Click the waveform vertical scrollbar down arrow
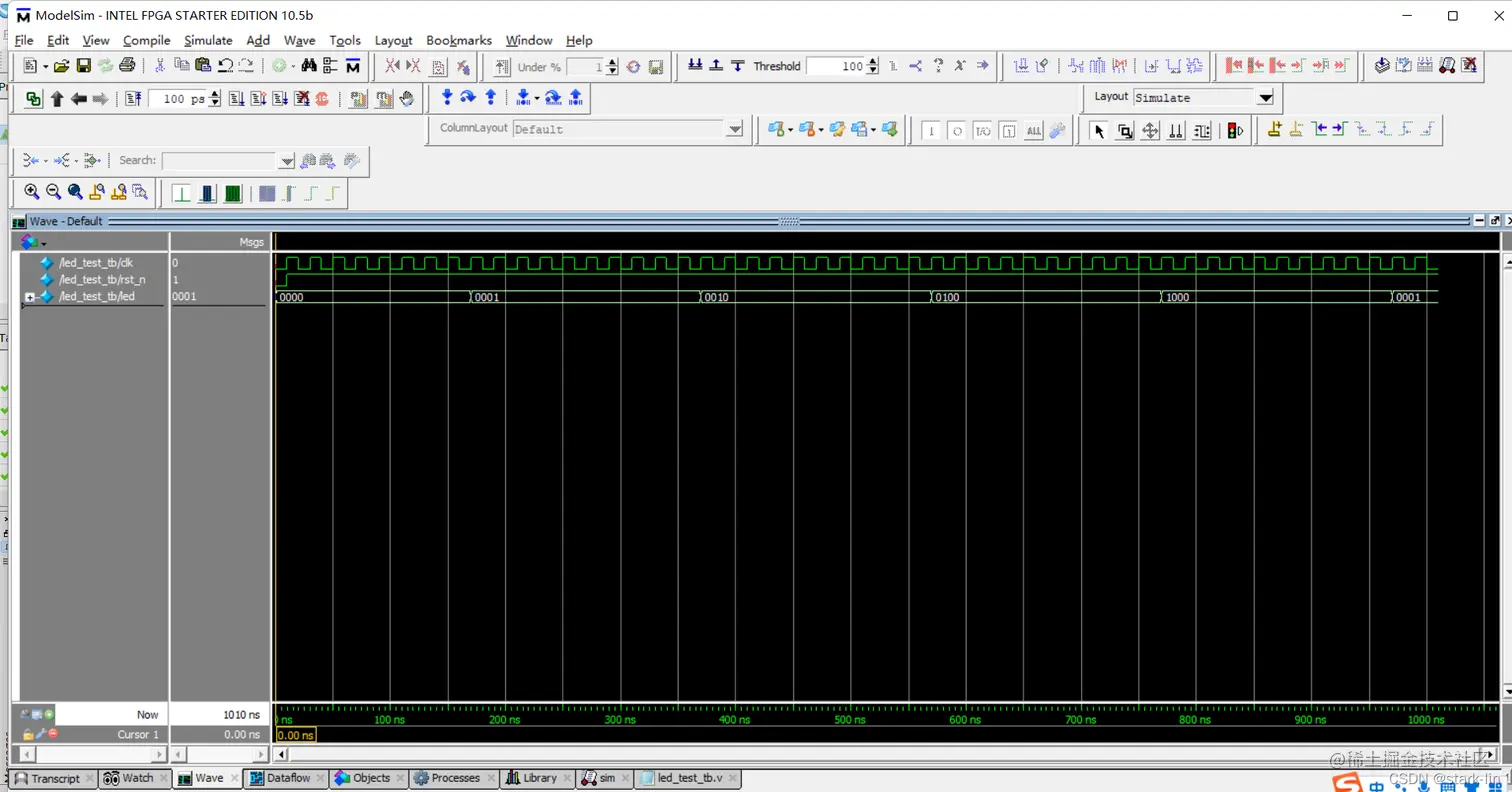1512x792 pixels. coord(1508,692)
